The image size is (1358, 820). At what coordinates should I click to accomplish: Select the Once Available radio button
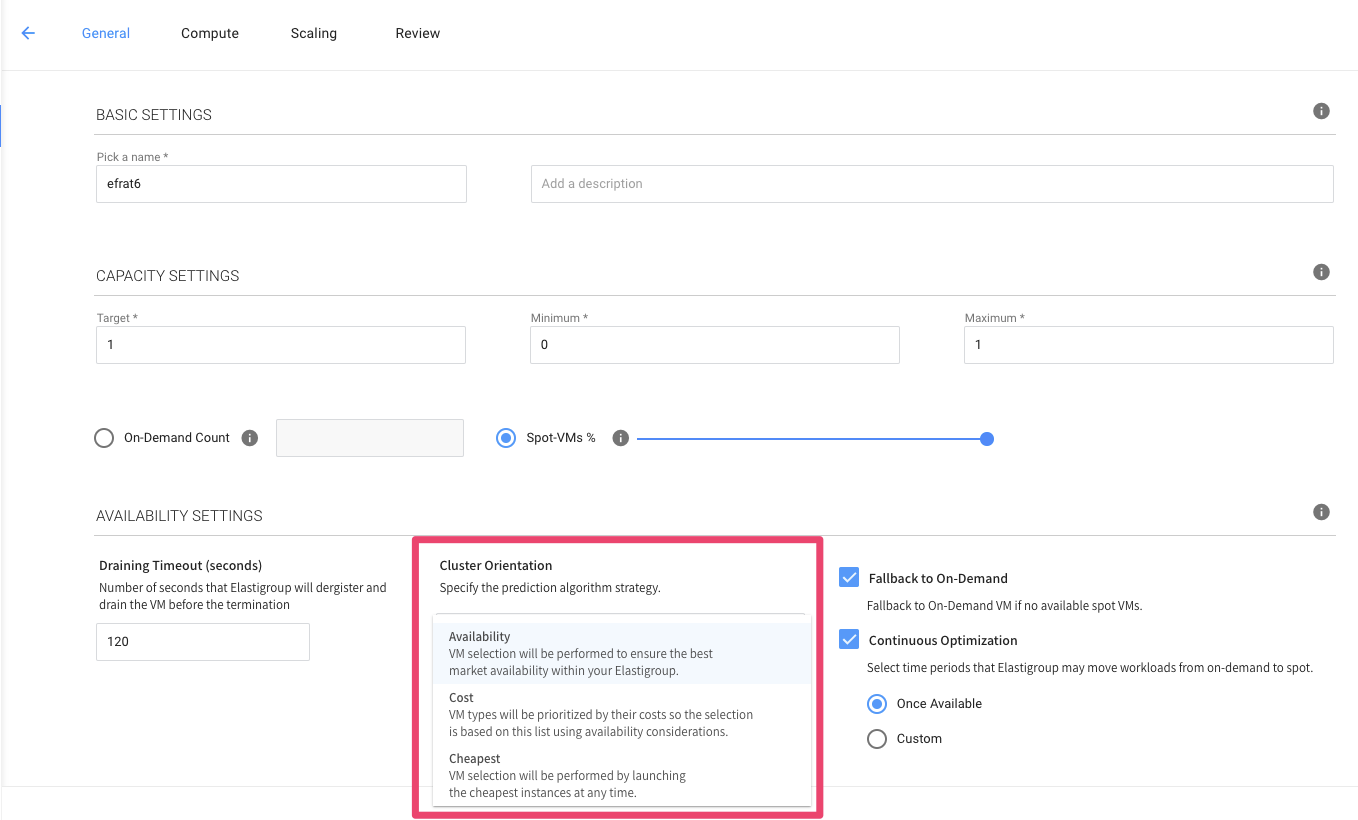click(877, 704)
